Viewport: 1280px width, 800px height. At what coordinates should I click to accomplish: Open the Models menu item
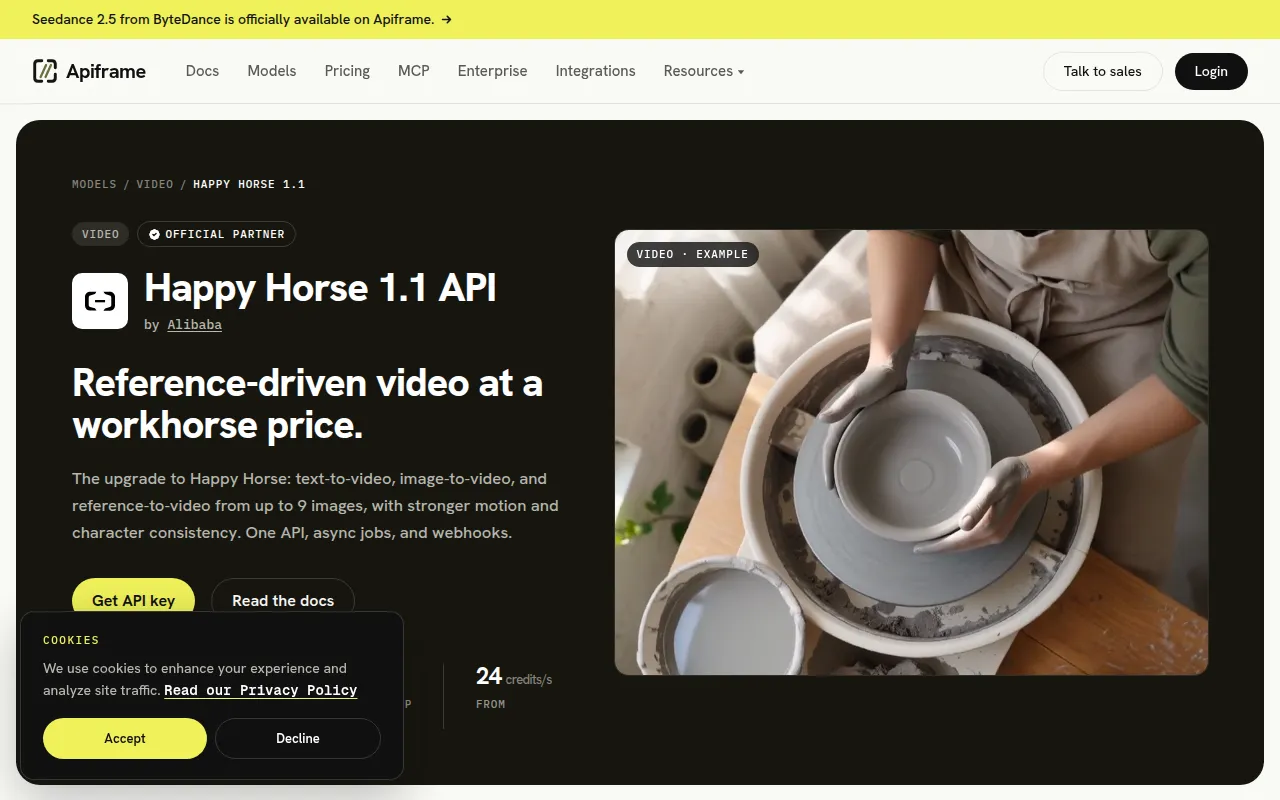click(x=272, y=71)
